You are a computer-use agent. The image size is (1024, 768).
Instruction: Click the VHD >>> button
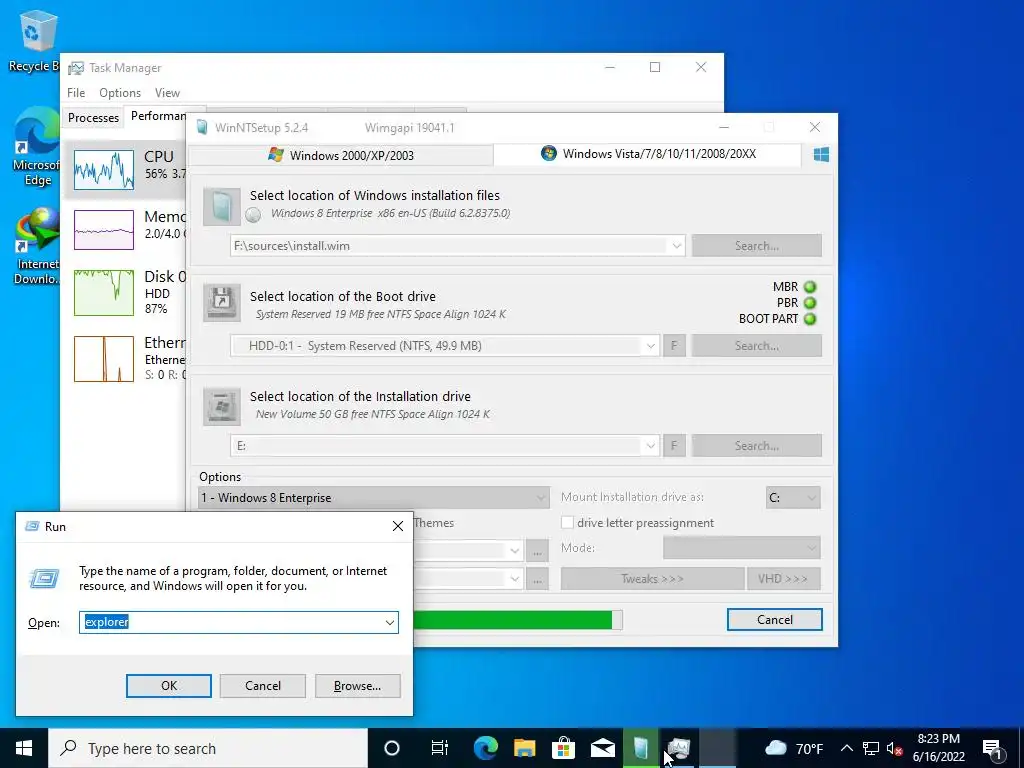point(783,579)
